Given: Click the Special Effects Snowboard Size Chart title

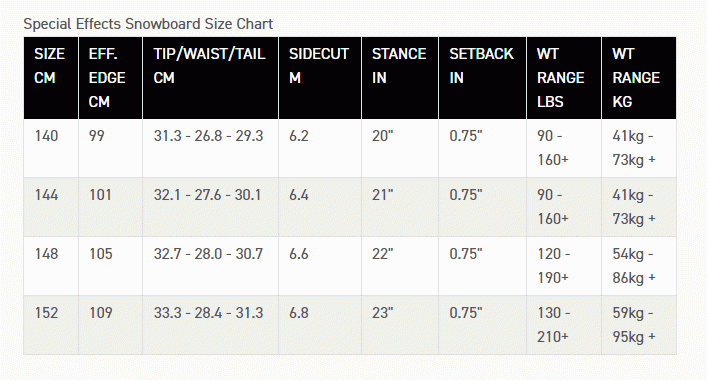Looking at the screenshot, I should click(x=148, y=24).
